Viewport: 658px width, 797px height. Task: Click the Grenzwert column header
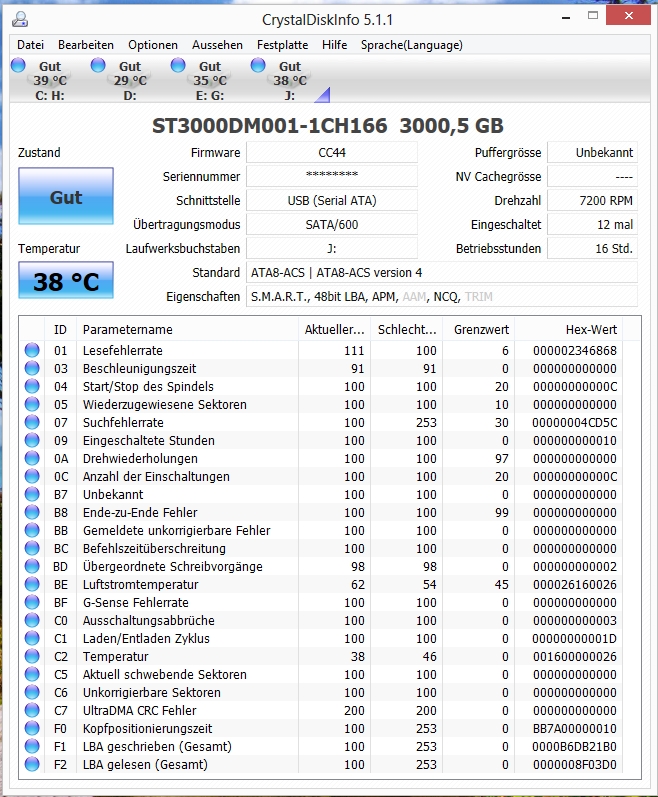point(479,329)
